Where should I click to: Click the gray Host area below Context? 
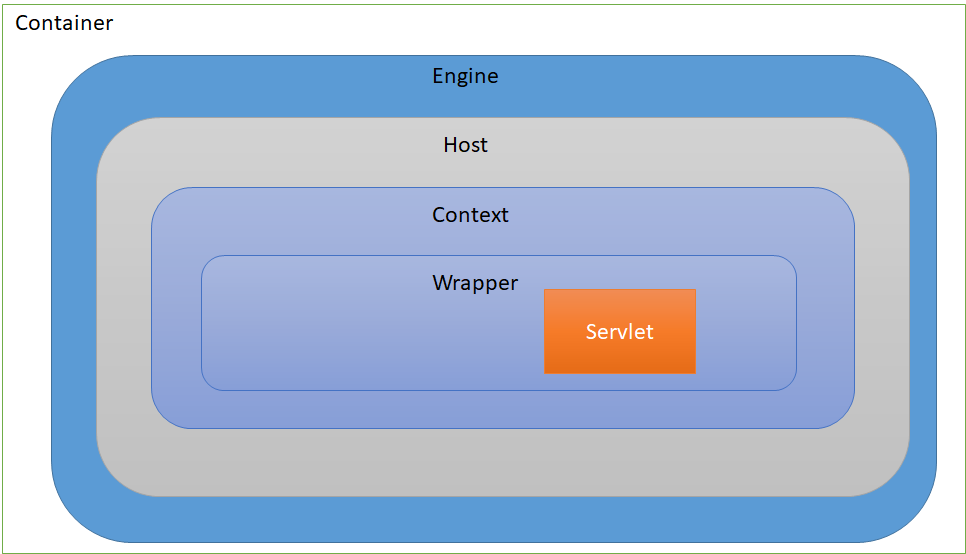point(503,462)
